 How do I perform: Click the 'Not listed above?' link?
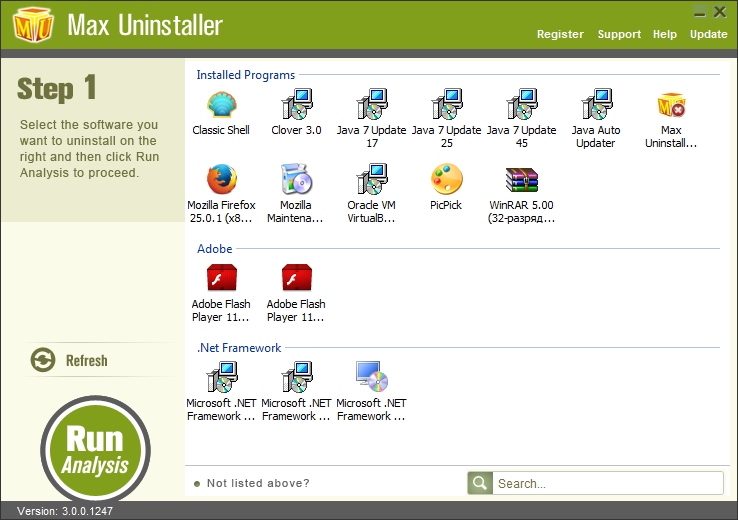258,484
